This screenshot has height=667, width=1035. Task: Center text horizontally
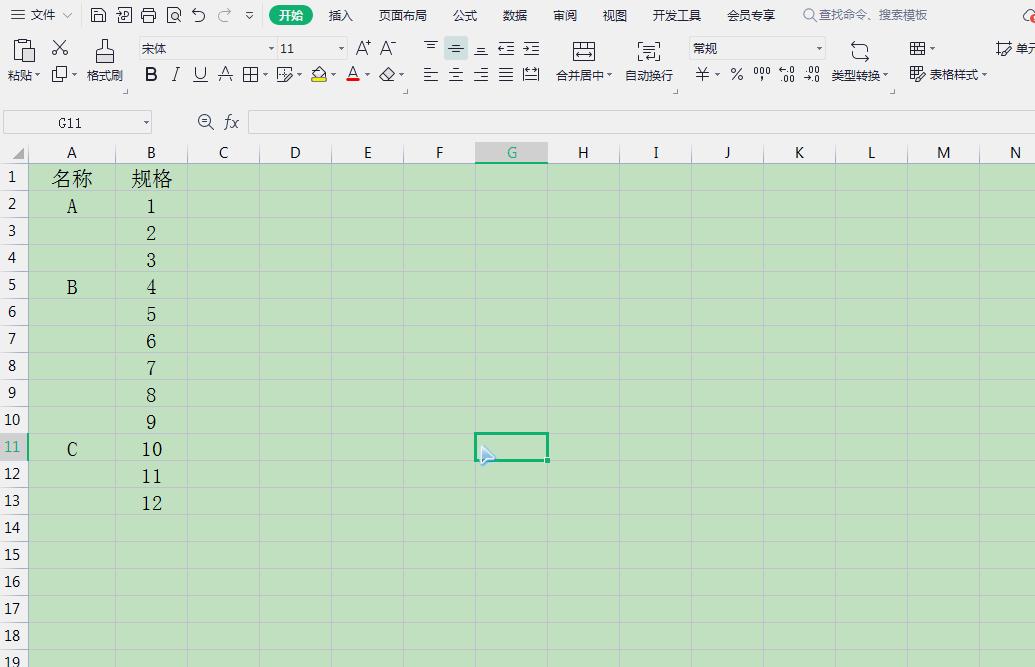coord(455,75)
